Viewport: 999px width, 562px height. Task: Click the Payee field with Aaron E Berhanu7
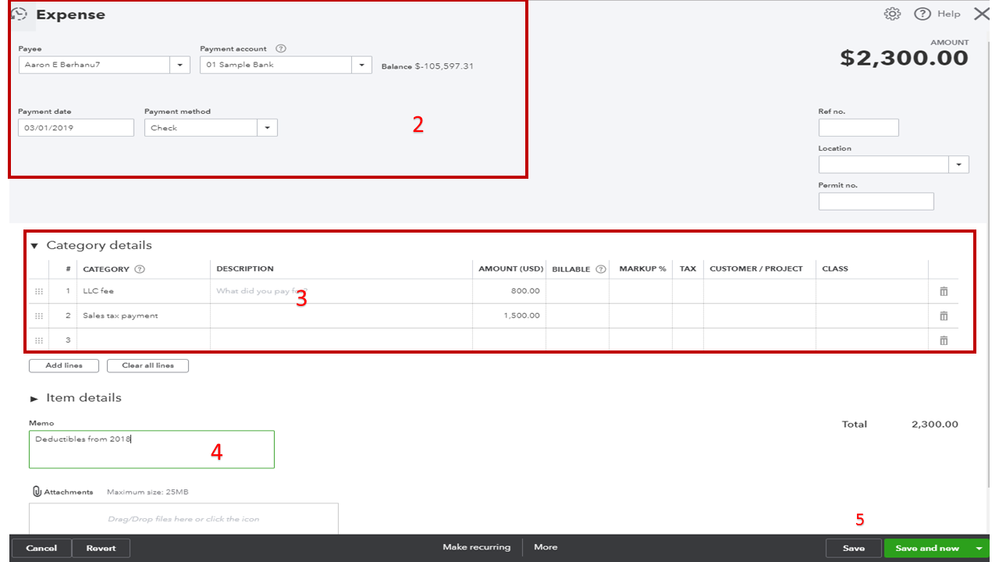tap(94, 65)
